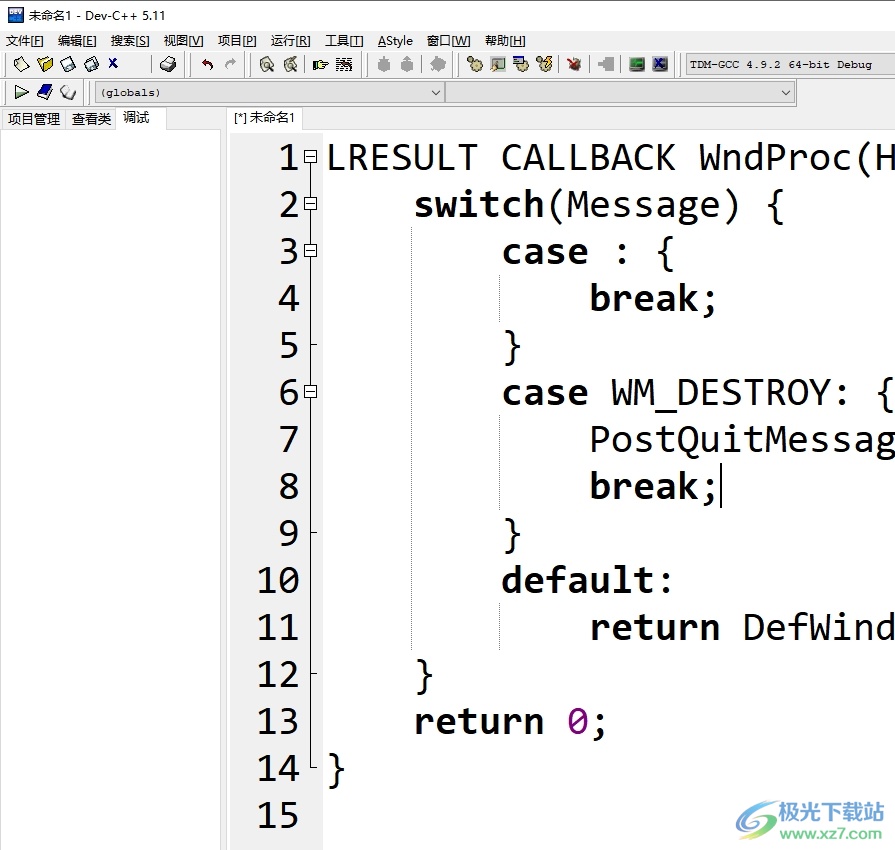Click the Compile and Run icon
The height and width of the screenshot is (850, 895).
[x=521, y=64]
